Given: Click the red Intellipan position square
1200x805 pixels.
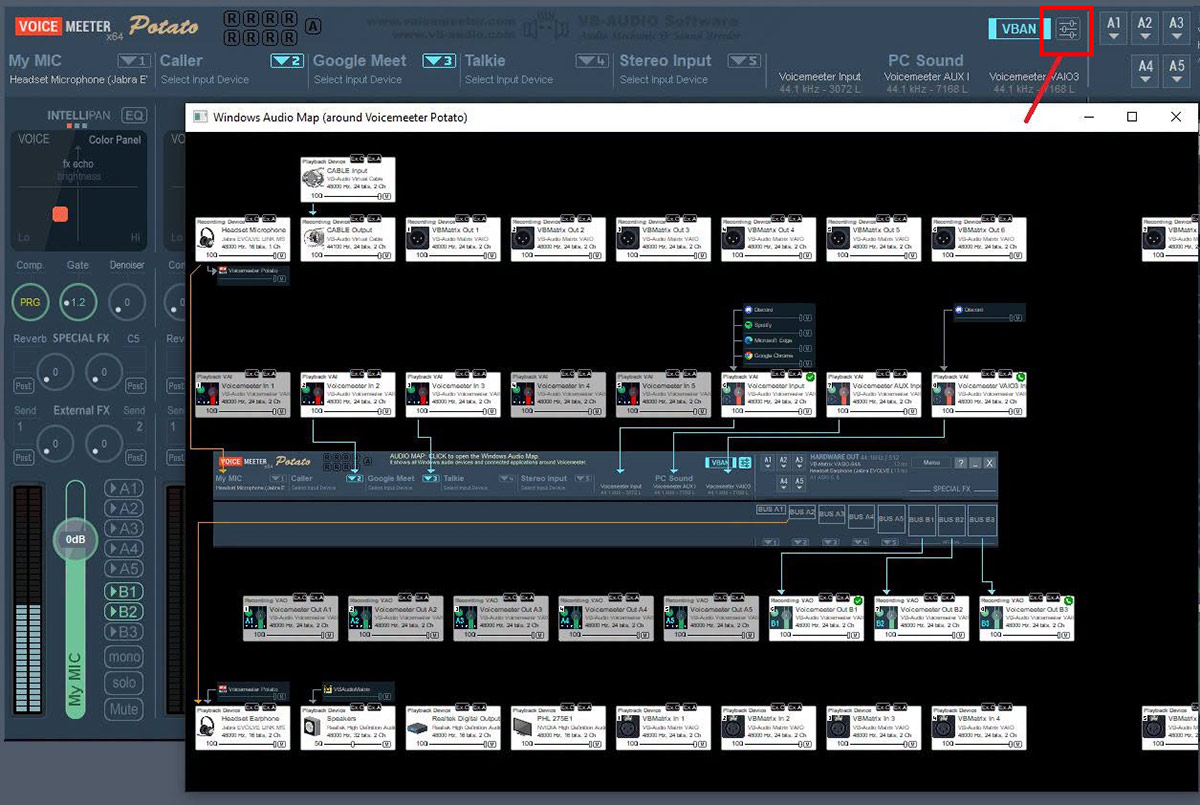Looking at the screenshot, I should (x=60, y=213).
